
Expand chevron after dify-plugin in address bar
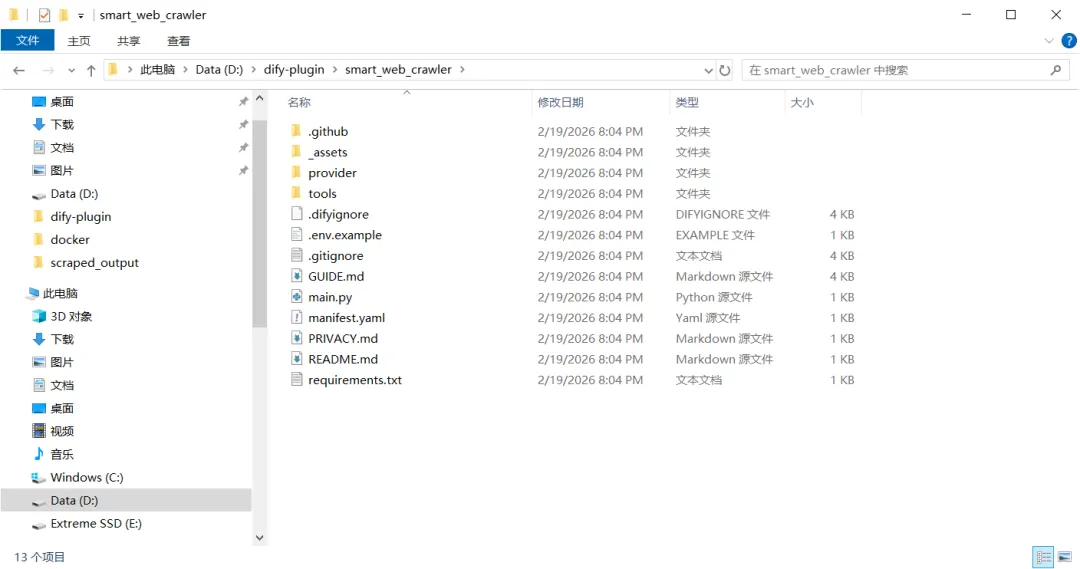[x=335, y=70]
